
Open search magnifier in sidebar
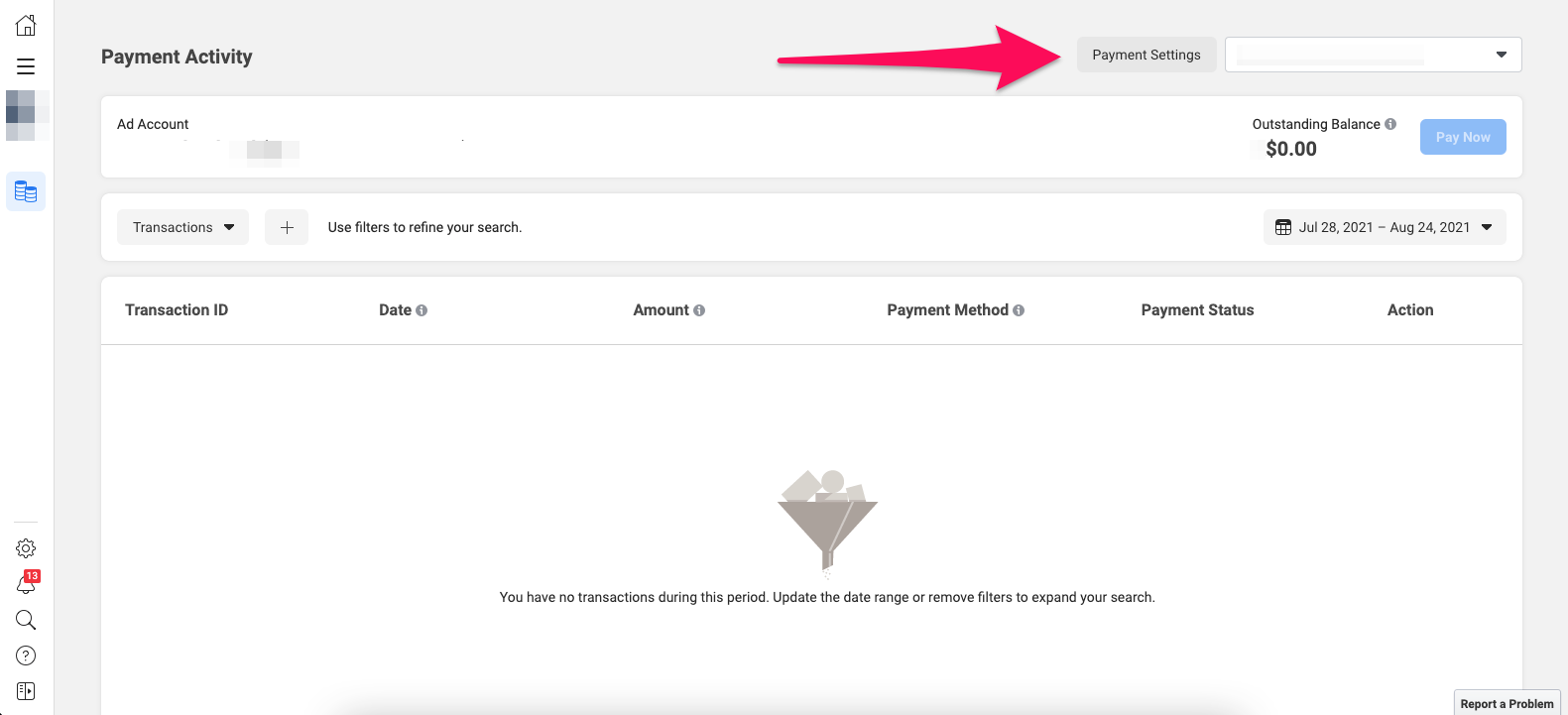(x=26, y=620)
